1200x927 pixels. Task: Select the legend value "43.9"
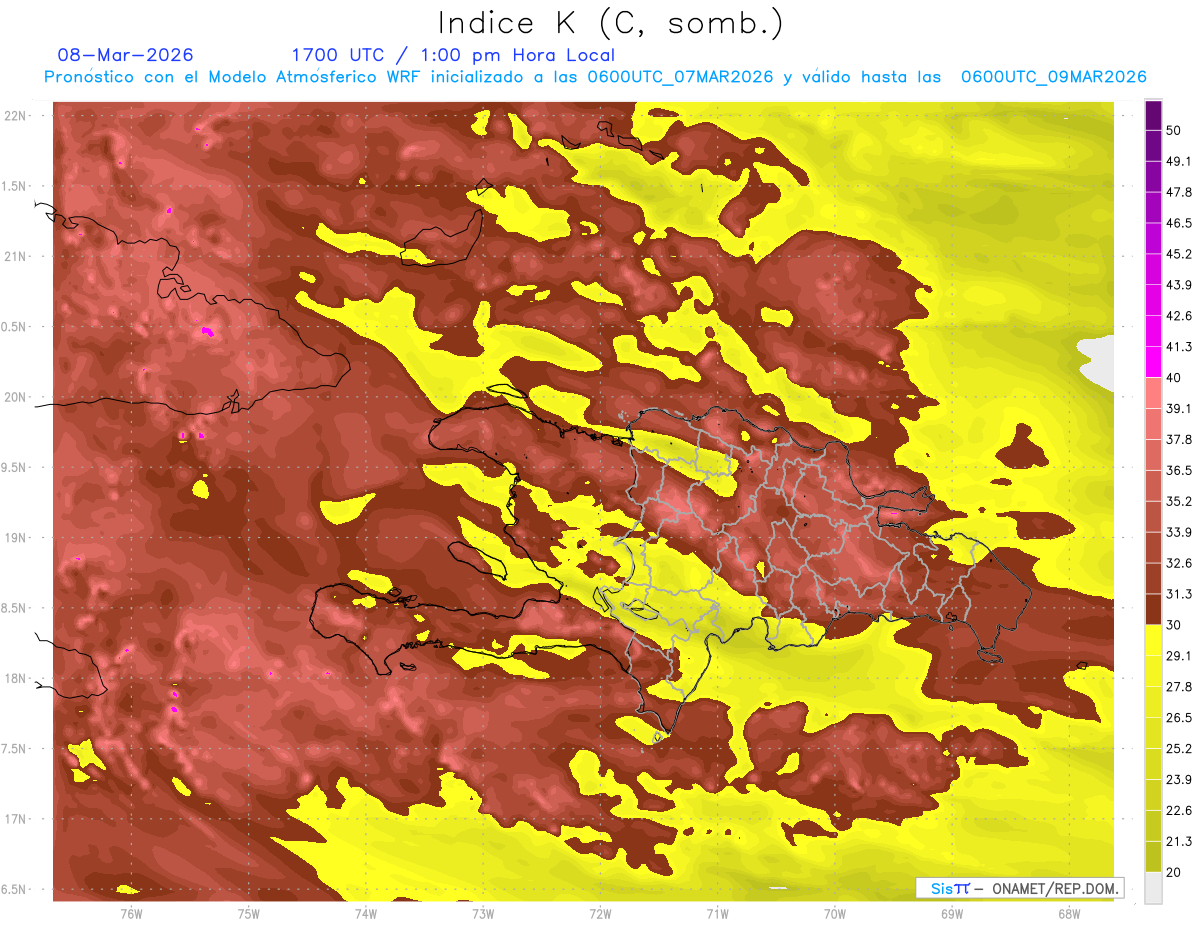coord(1179,285)
